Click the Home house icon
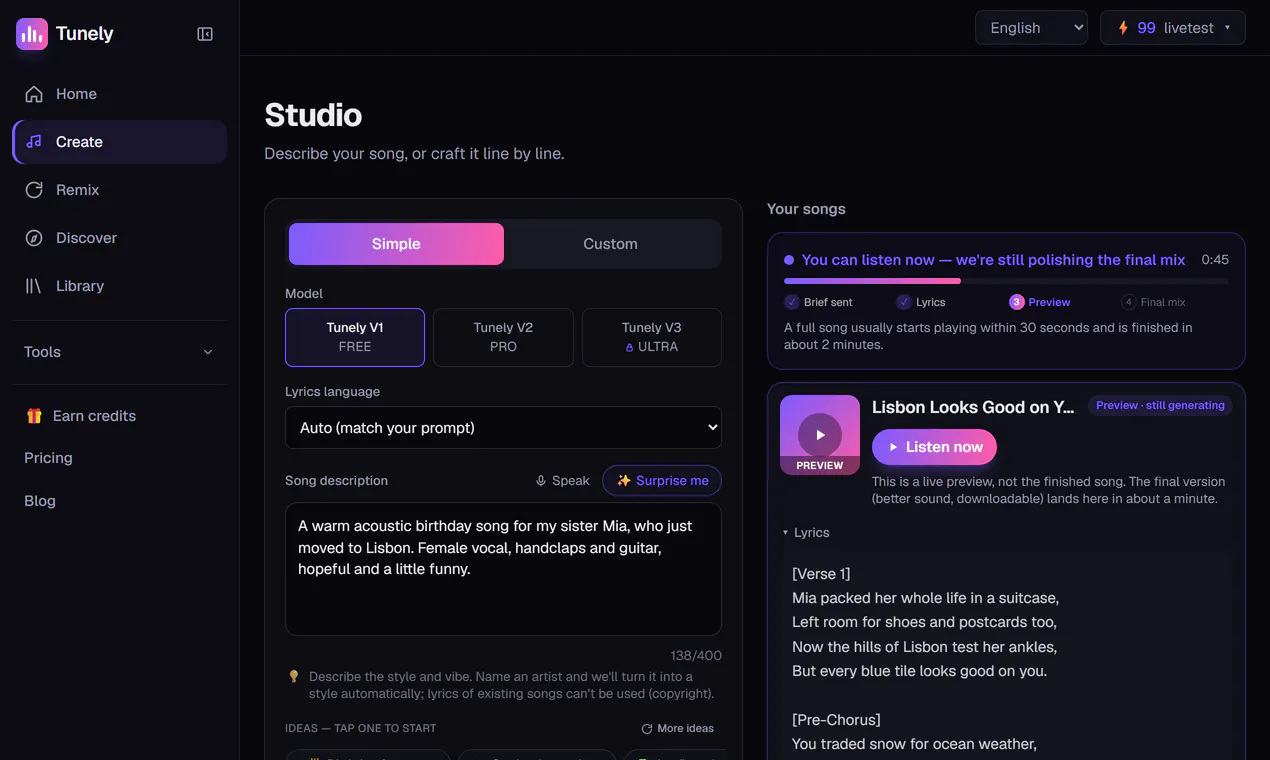Screen dimensions: 1270x760 tap(34, 94)
